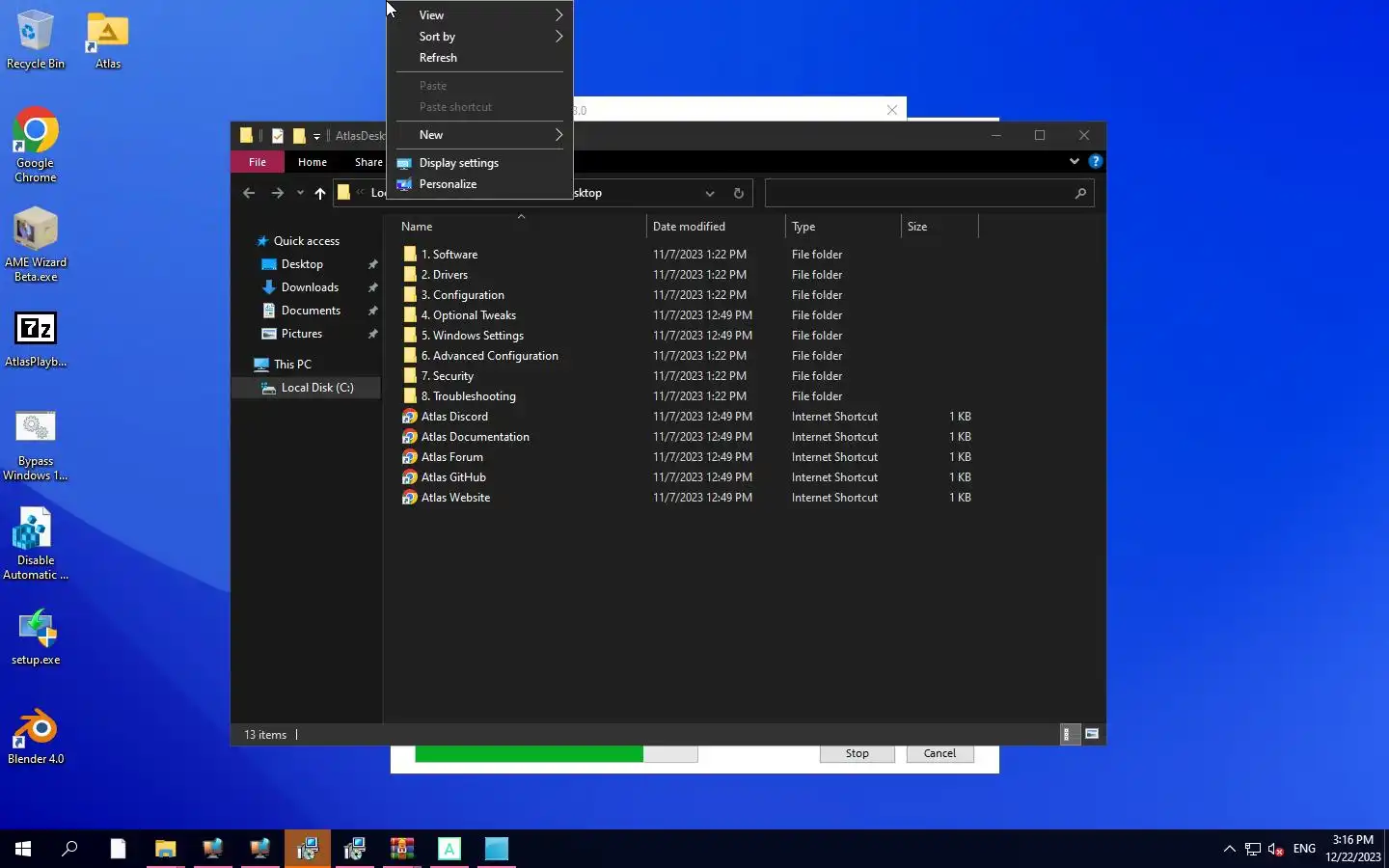Switch to the WinRAR taskbar app

click(x=401, y=849)
